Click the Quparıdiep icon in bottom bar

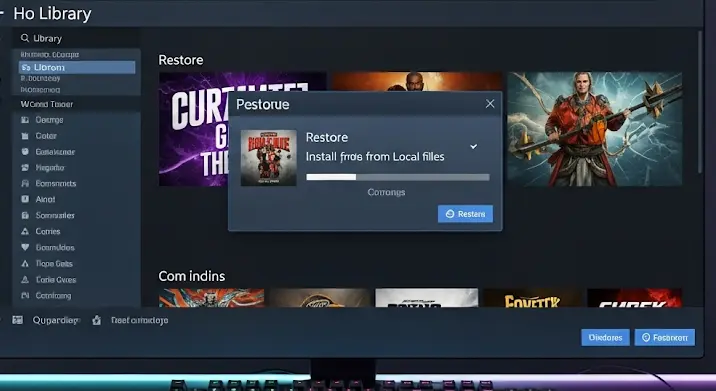click(18, 320)
